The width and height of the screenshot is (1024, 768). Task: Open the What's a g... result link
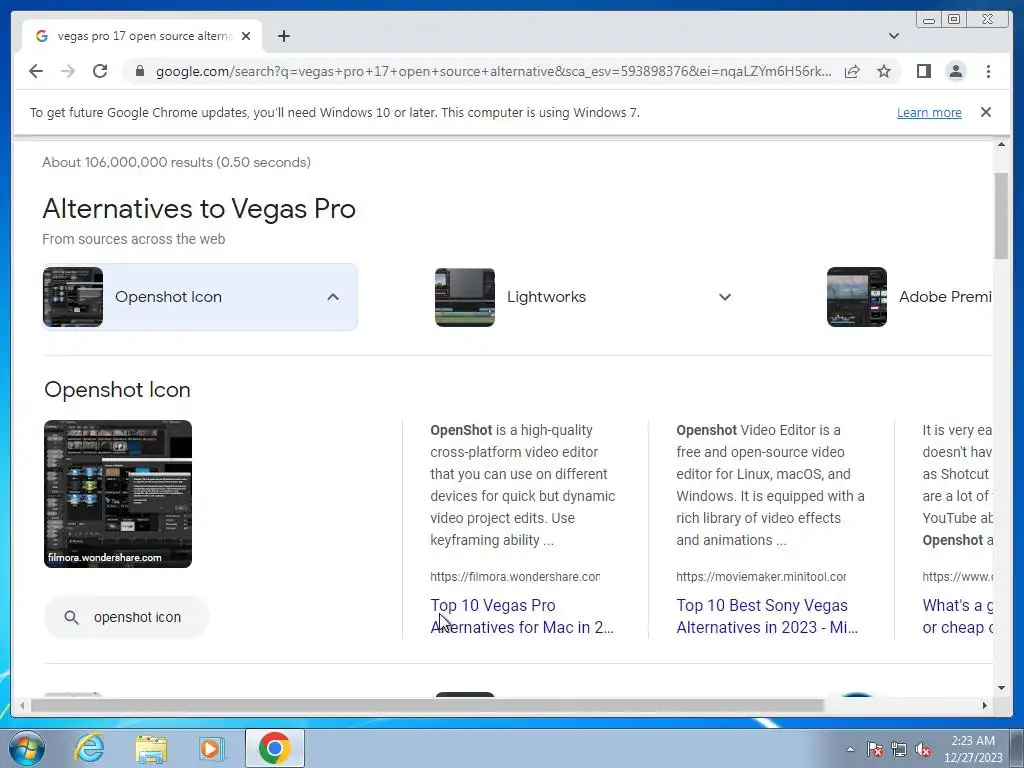(x=957, y=616)
